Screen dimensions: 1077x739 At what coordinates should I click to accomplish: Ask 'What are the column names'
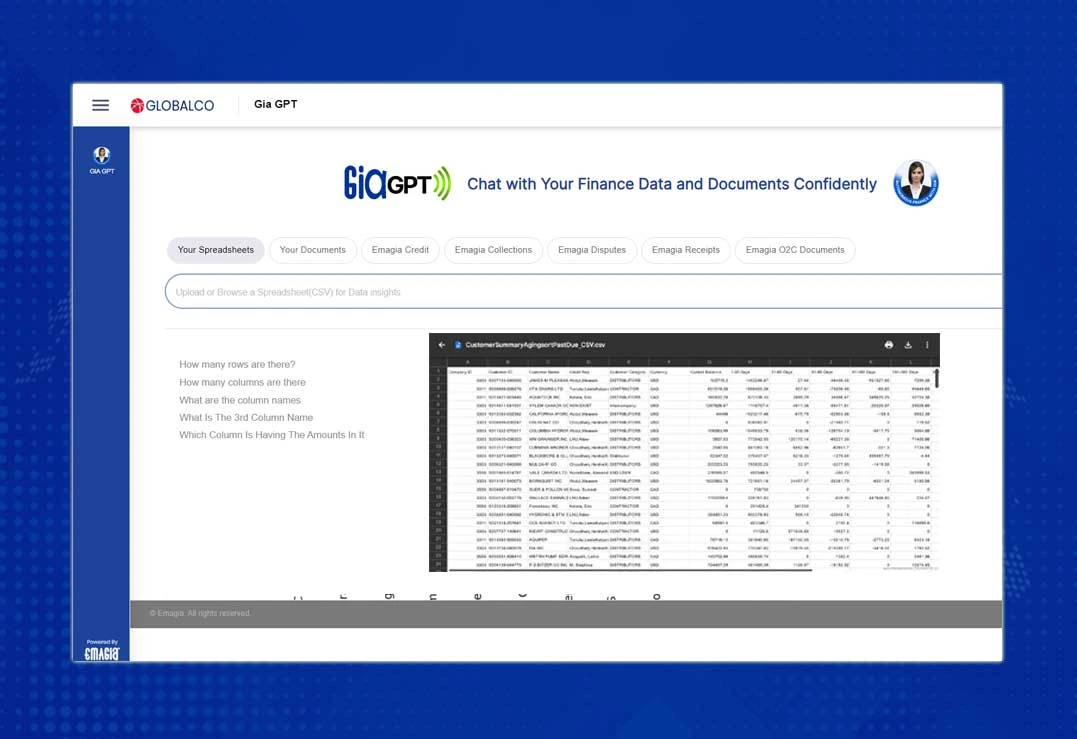pos(240,400)
